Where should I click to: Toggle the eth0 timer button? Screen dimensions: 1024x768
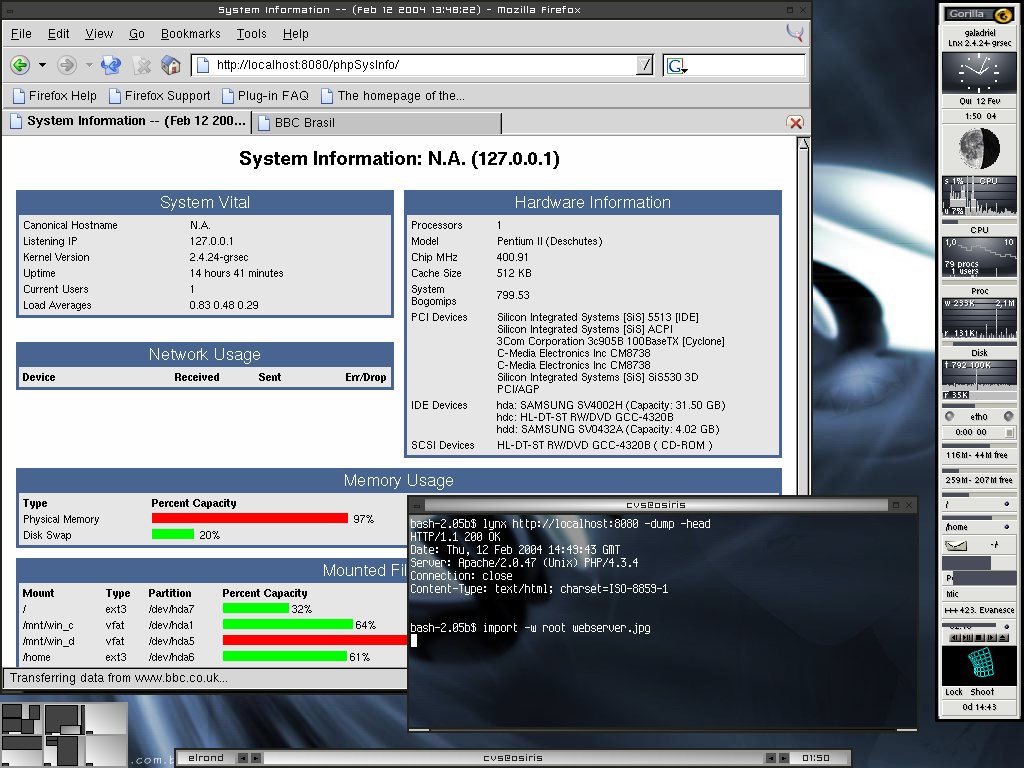[x=1009, y=432]
